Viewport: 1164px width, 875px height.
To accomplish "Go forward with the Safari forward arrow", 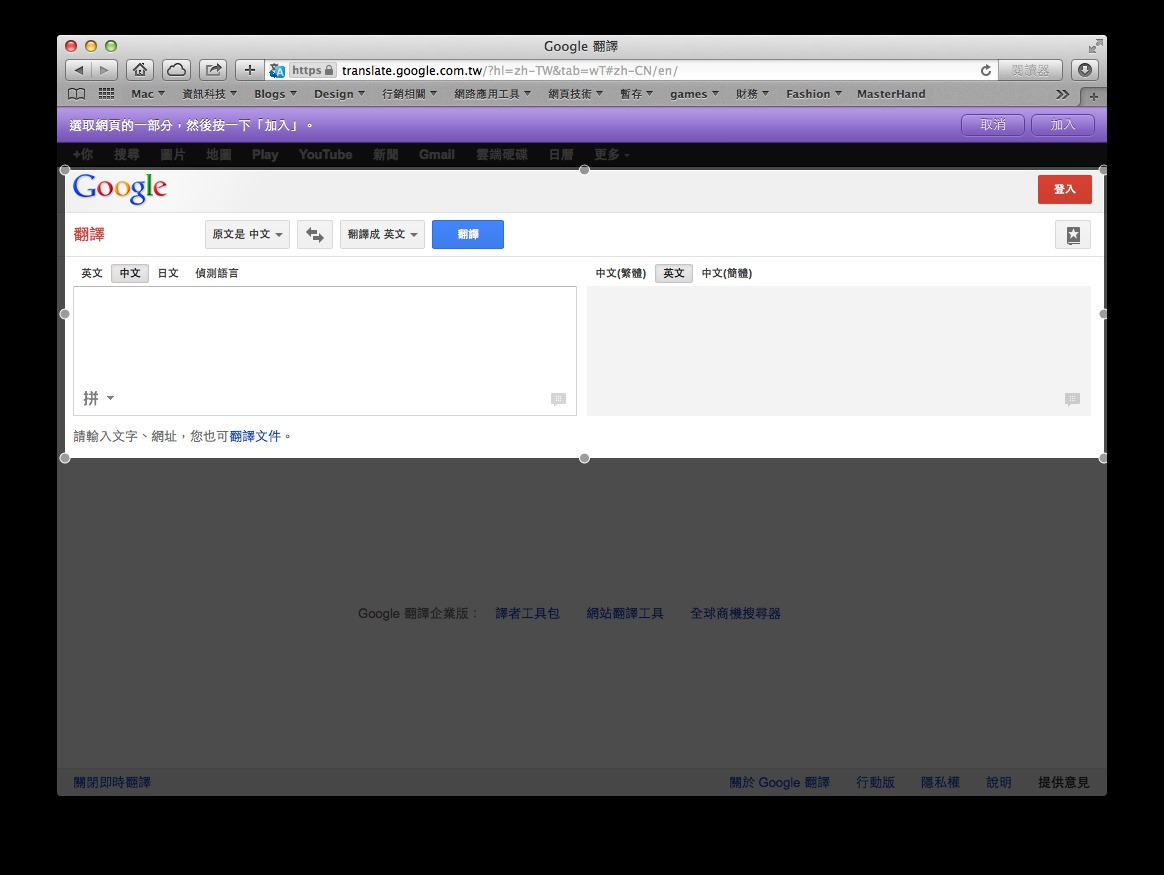I will pos(105,70).
